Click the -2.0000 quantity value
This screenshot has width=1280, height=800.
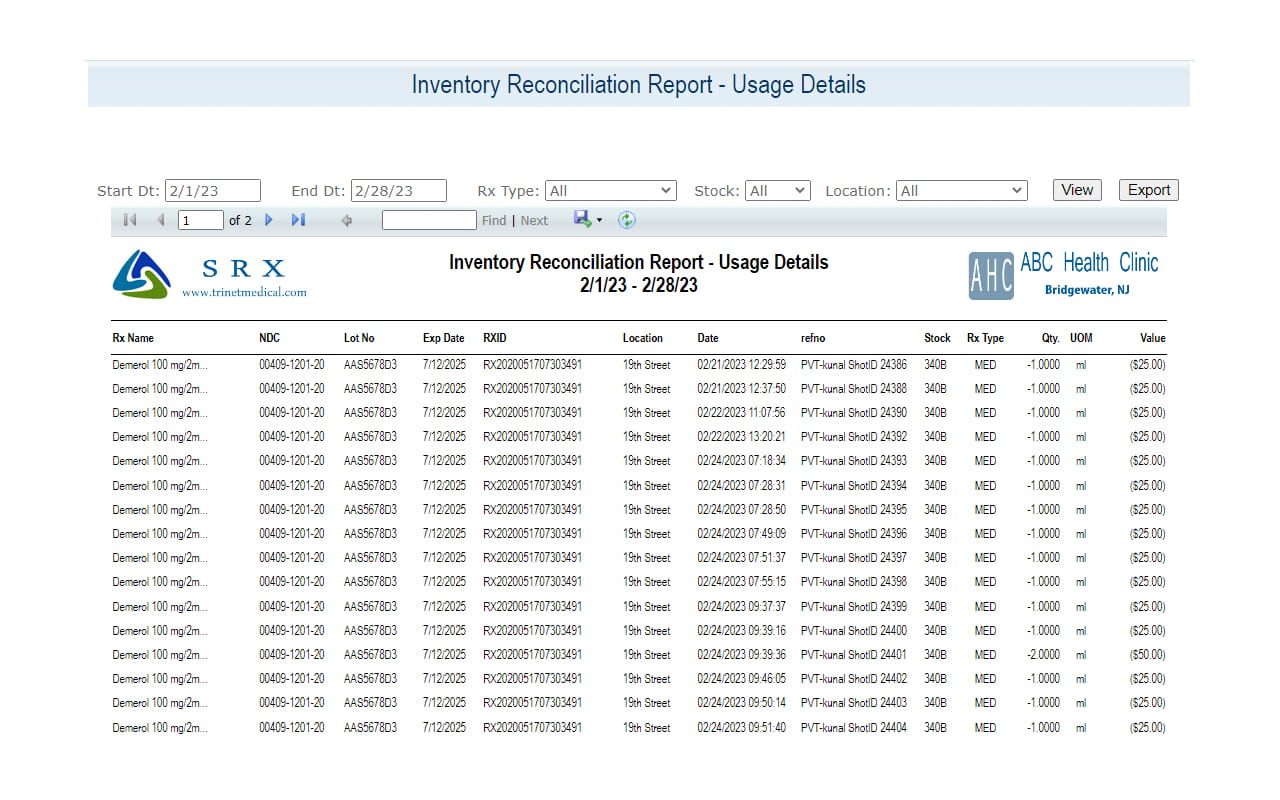coord(1043,655)
